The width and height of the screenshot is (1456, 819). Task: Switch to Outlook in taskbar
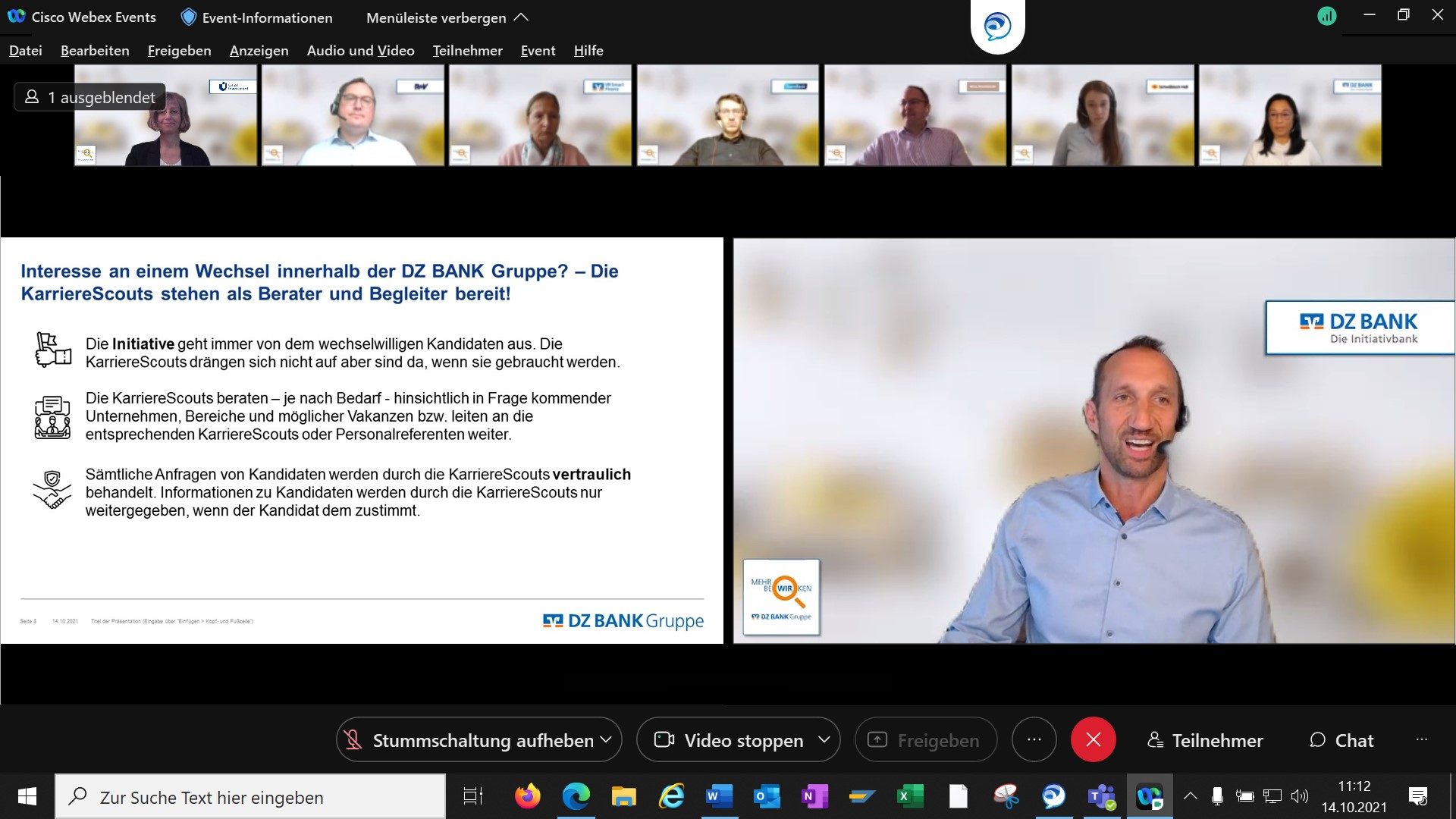[x=767, y=796]
